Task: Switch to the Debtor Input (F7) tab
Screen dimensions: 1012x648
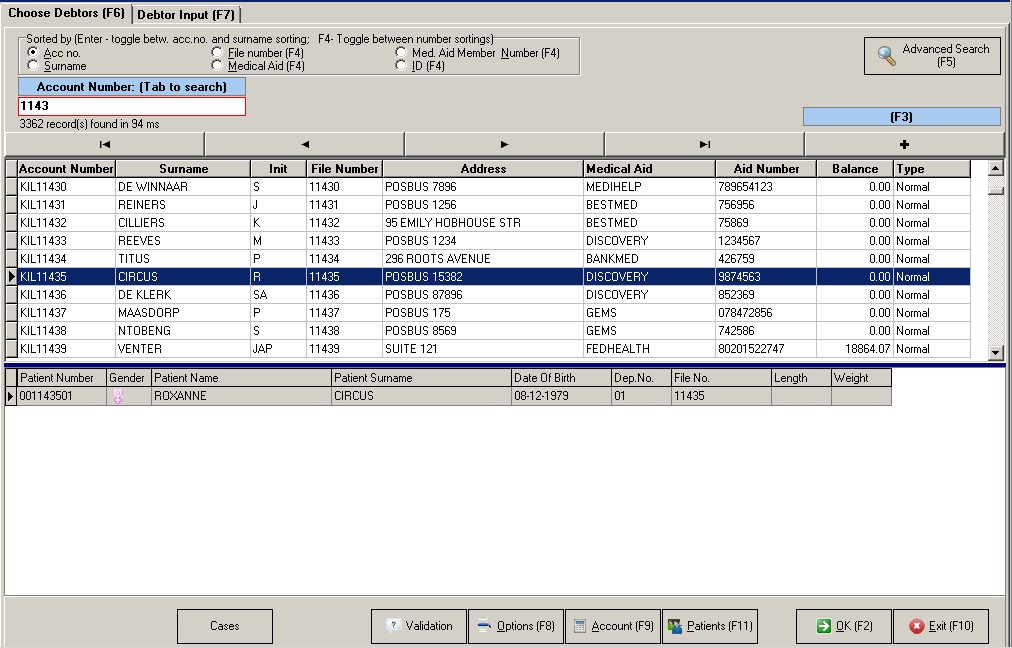Action: click(187, 14)
